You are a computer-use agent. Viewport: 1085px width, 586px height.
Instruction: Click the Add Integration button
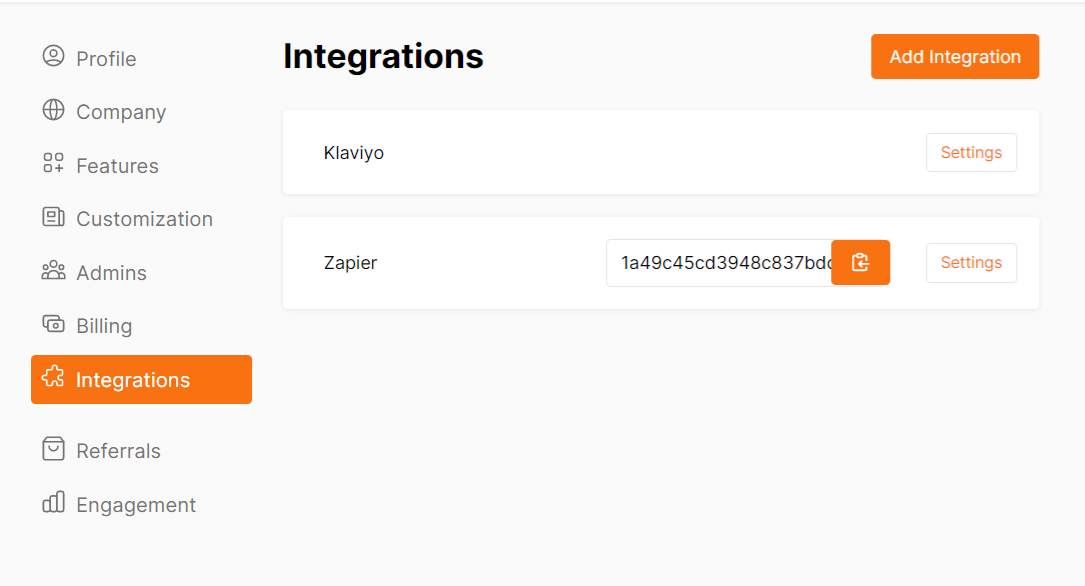coord(955,56)
